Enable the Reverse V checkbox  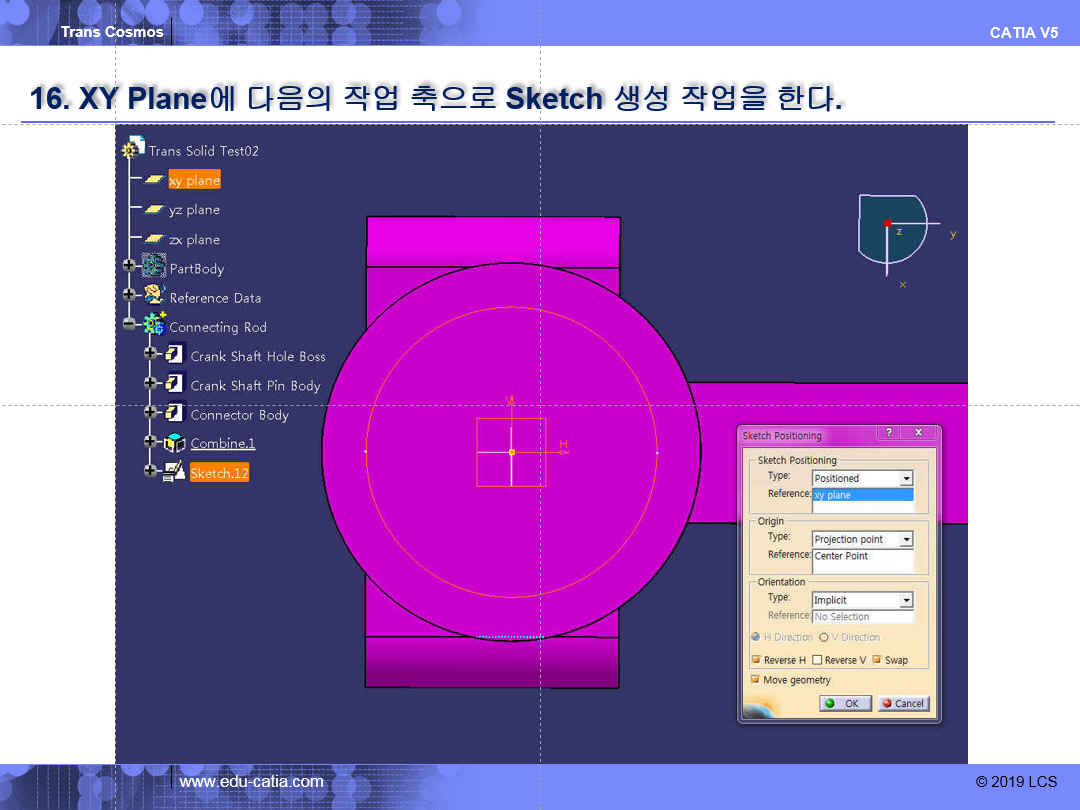[817, 660]
